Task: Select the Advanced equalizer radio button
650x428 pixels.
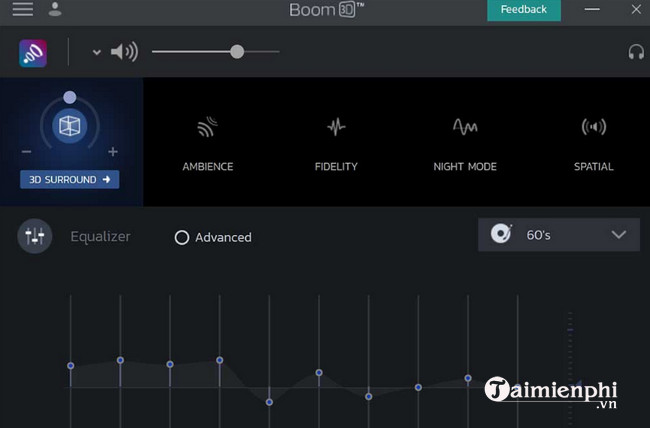Action: (182, 238)
